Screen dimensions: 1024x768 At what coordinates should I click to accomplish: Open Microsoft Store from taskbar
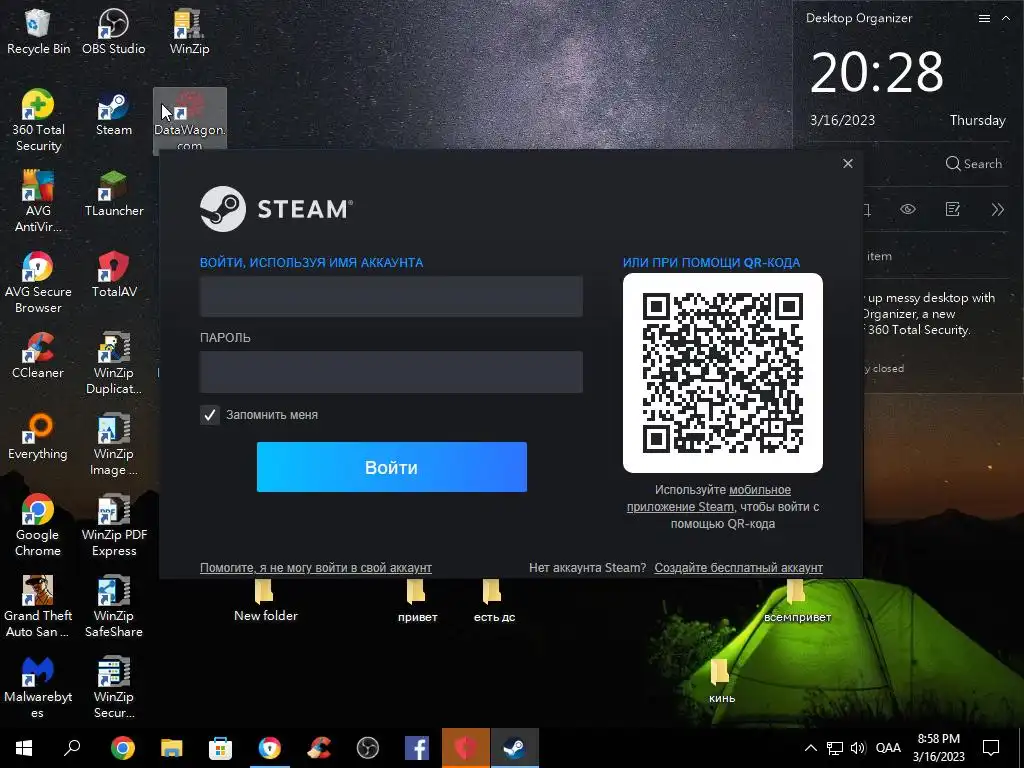[x=220, y=748]
